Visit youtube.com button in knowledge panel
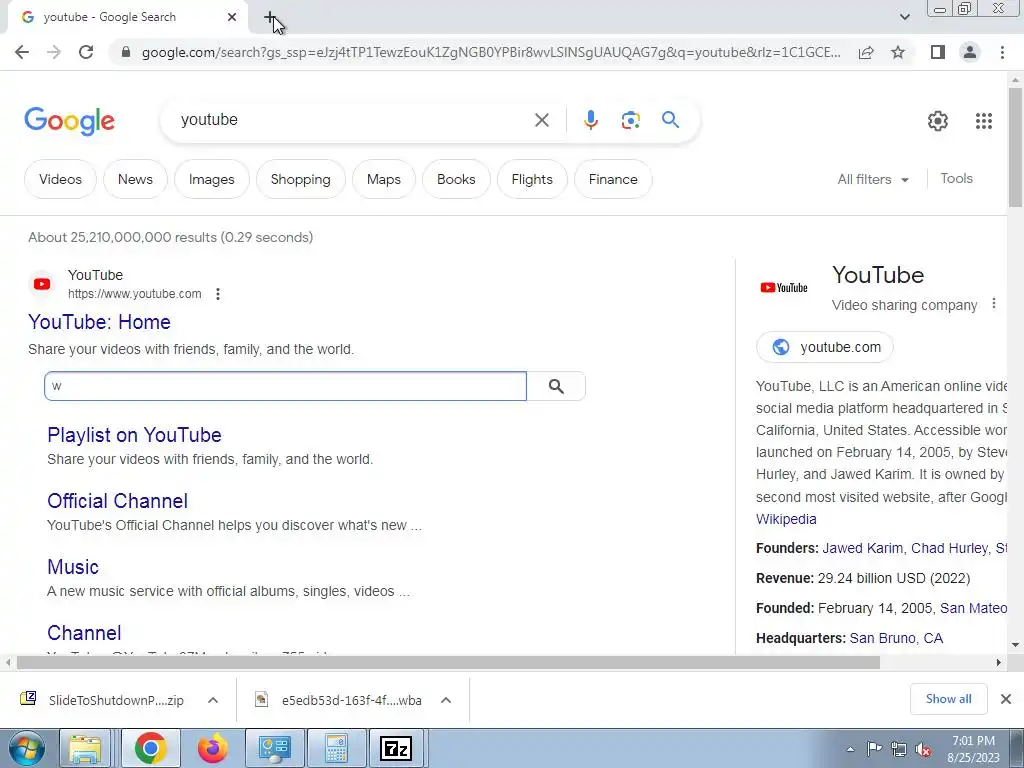 [825, 347]
